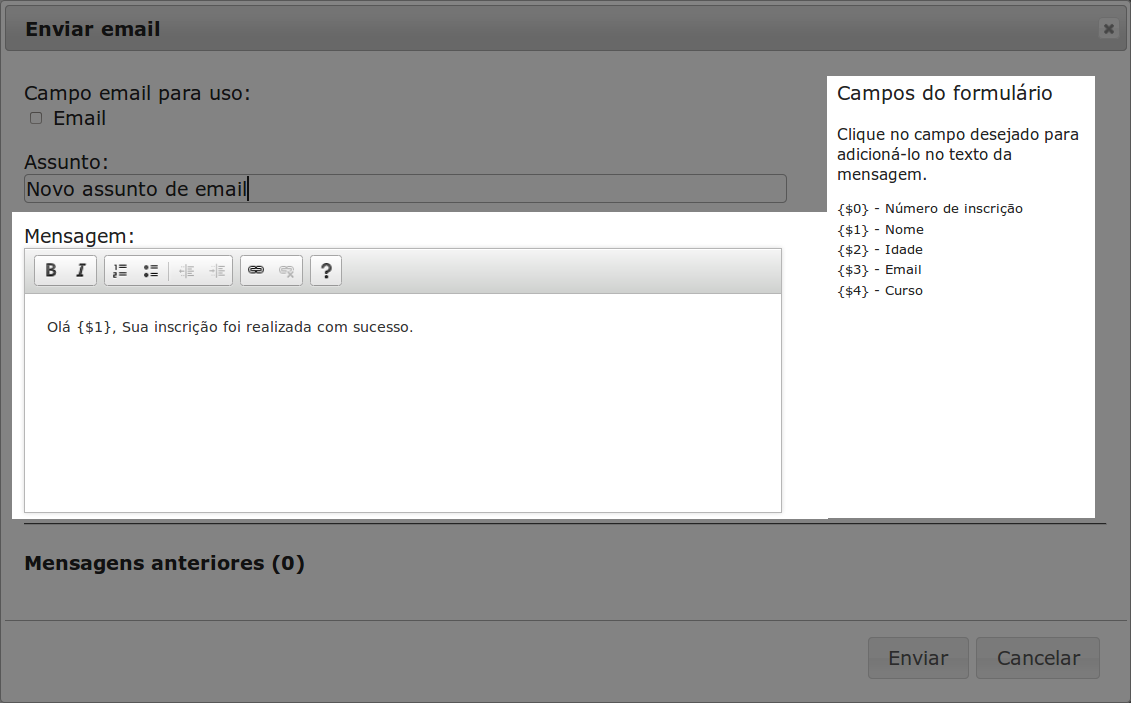1131x703 pixels.
Task: Close the Enviar email dialog
Action: [1108, 30]
